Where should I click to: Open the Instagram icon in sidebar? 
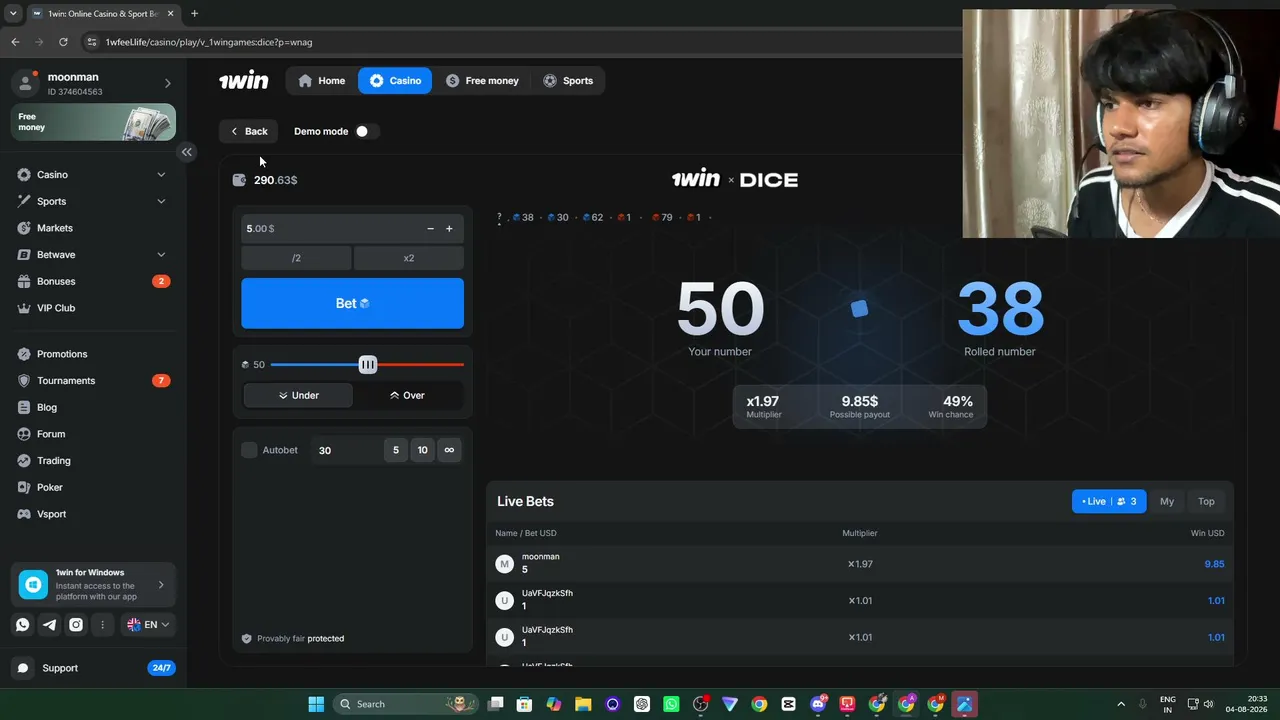pyautogui.click(x=76, y=625)
